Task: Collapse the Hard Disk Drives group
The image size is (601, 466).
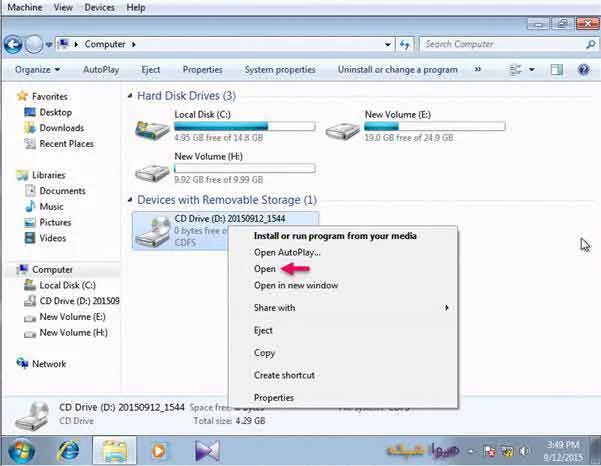Action: 130,95
